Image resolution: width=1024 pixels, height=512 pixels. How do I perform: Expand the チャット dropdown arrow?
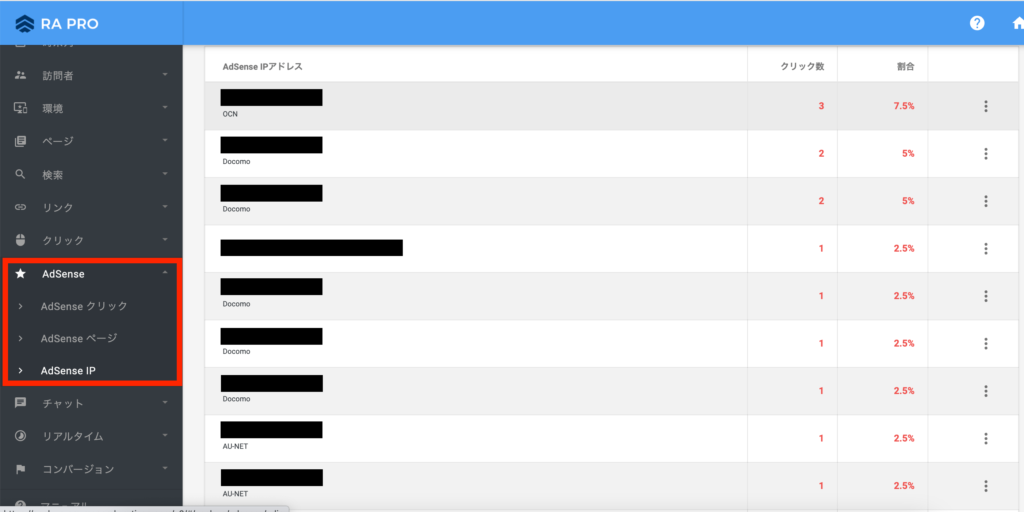pyautogui.click(x=165, y=403)
